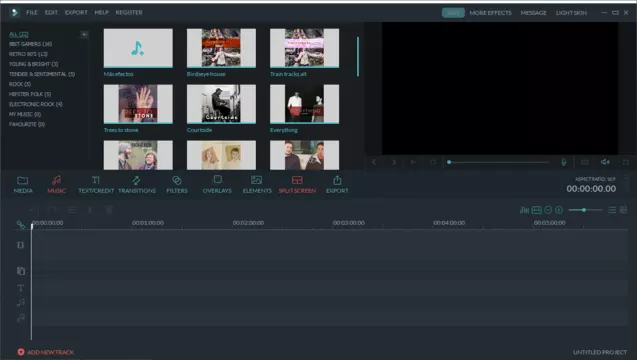Select the Courtside music thumbnail
Viewport: 637px width, 360px height.
[221, 104]
